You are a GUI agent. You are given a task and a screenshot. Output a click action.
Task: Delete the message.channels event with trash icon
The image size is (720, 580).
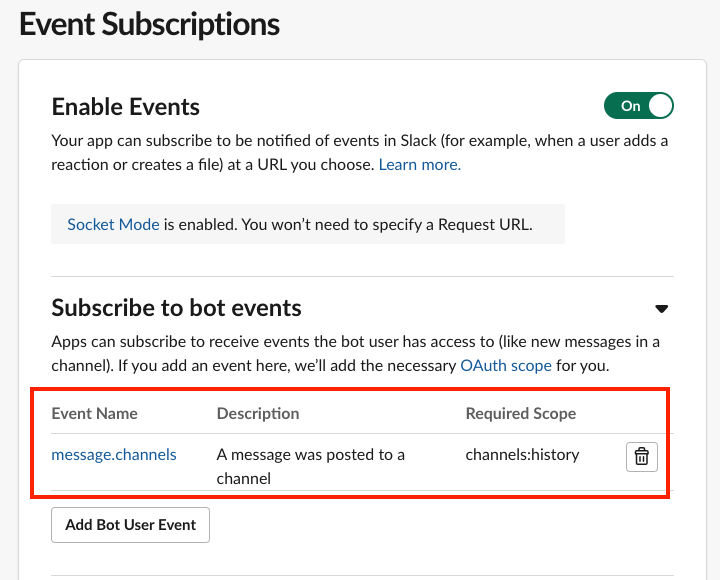click(x=642, y=457)
